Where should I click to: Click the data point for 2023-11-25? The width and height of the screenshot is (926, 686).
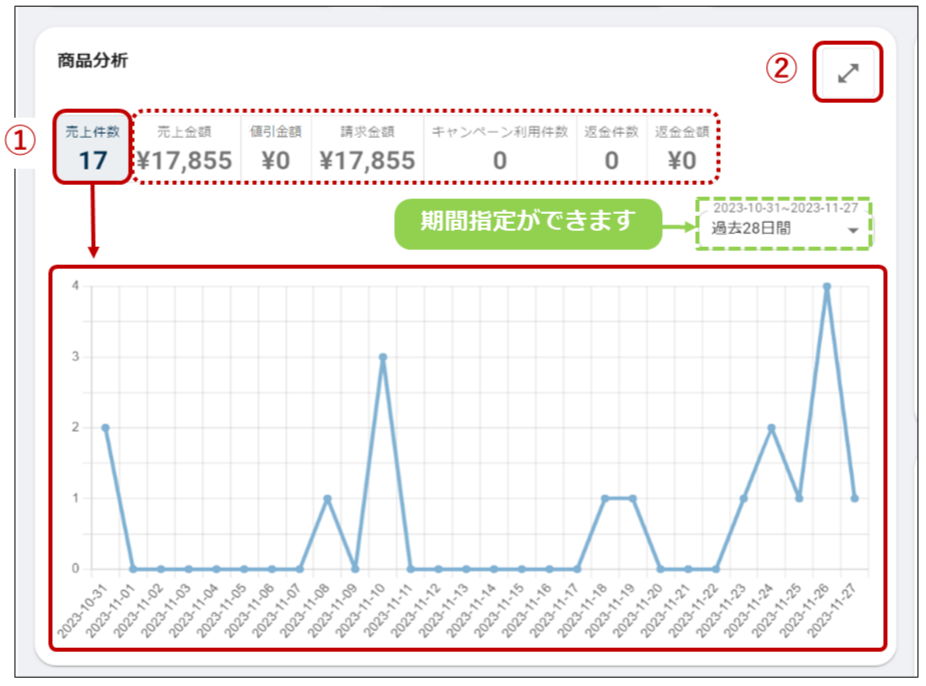click(799, 498)
